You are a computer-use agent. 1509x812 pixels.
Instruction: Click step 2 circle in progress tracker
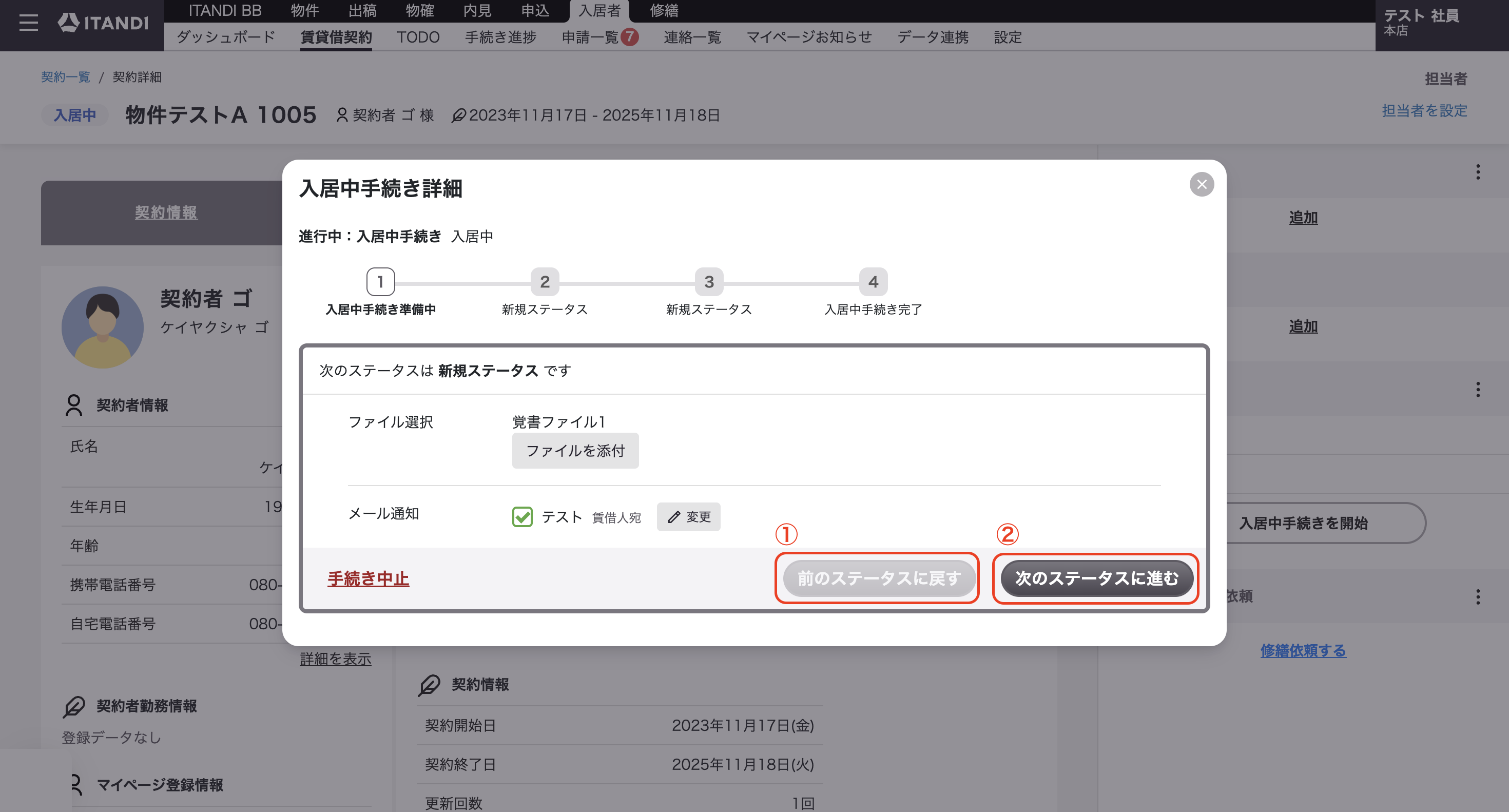[x=544, y=282]
